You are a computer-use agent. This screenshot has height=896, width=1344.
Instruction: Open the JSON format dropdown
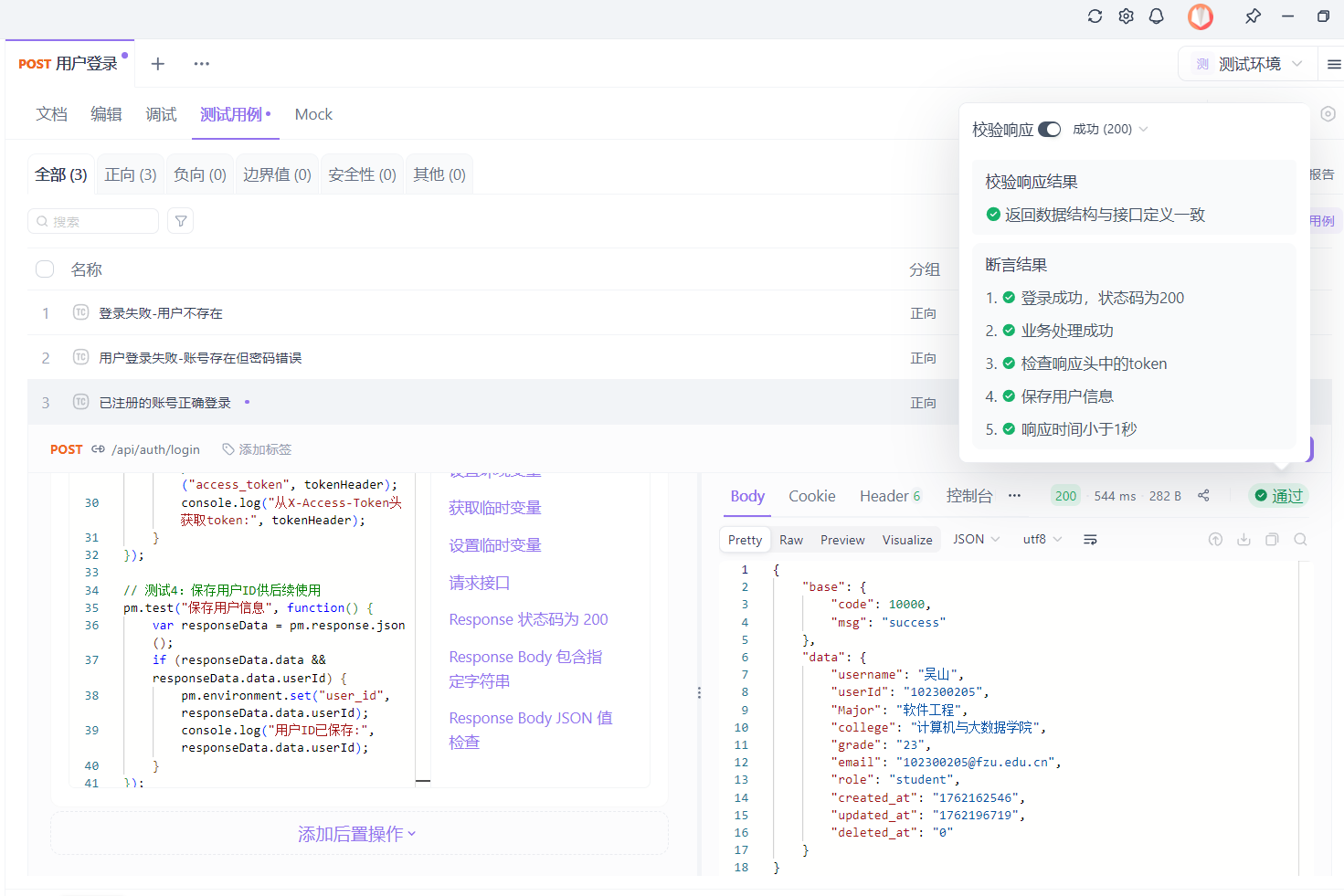[976, 540]
